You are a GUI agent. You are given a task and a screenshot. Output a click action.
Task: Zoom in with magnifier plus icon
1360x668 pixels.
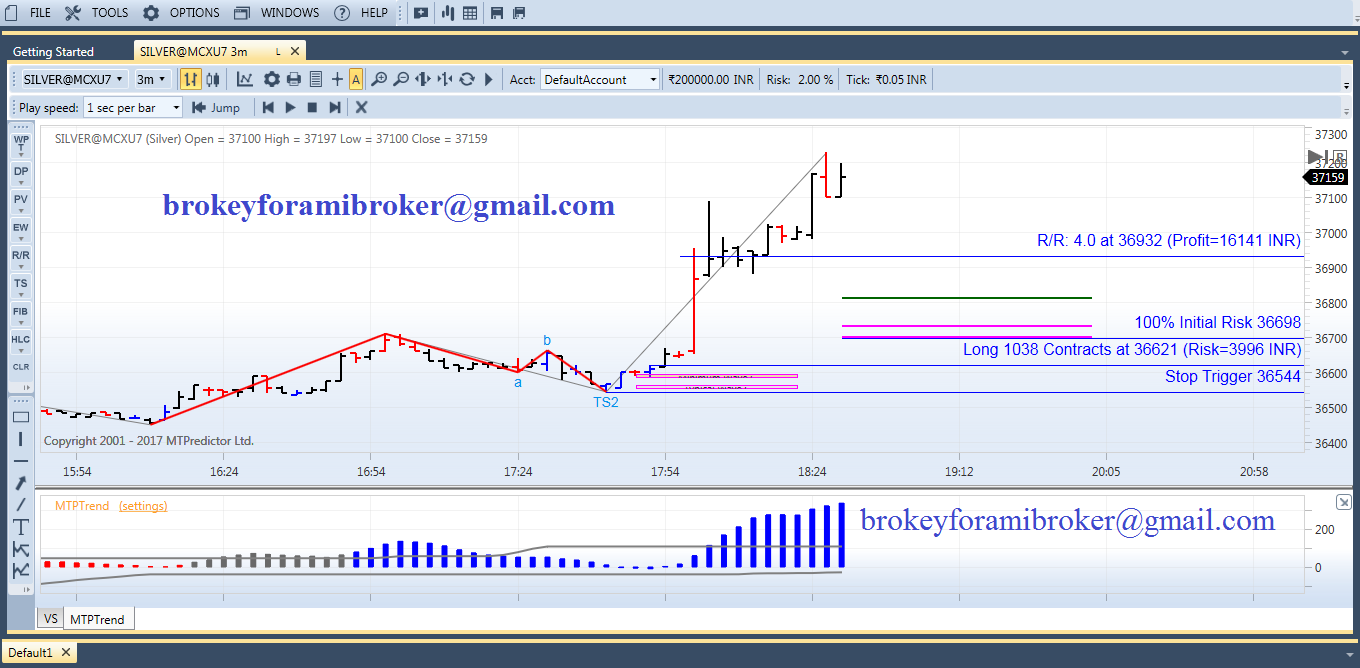point(379,79)
